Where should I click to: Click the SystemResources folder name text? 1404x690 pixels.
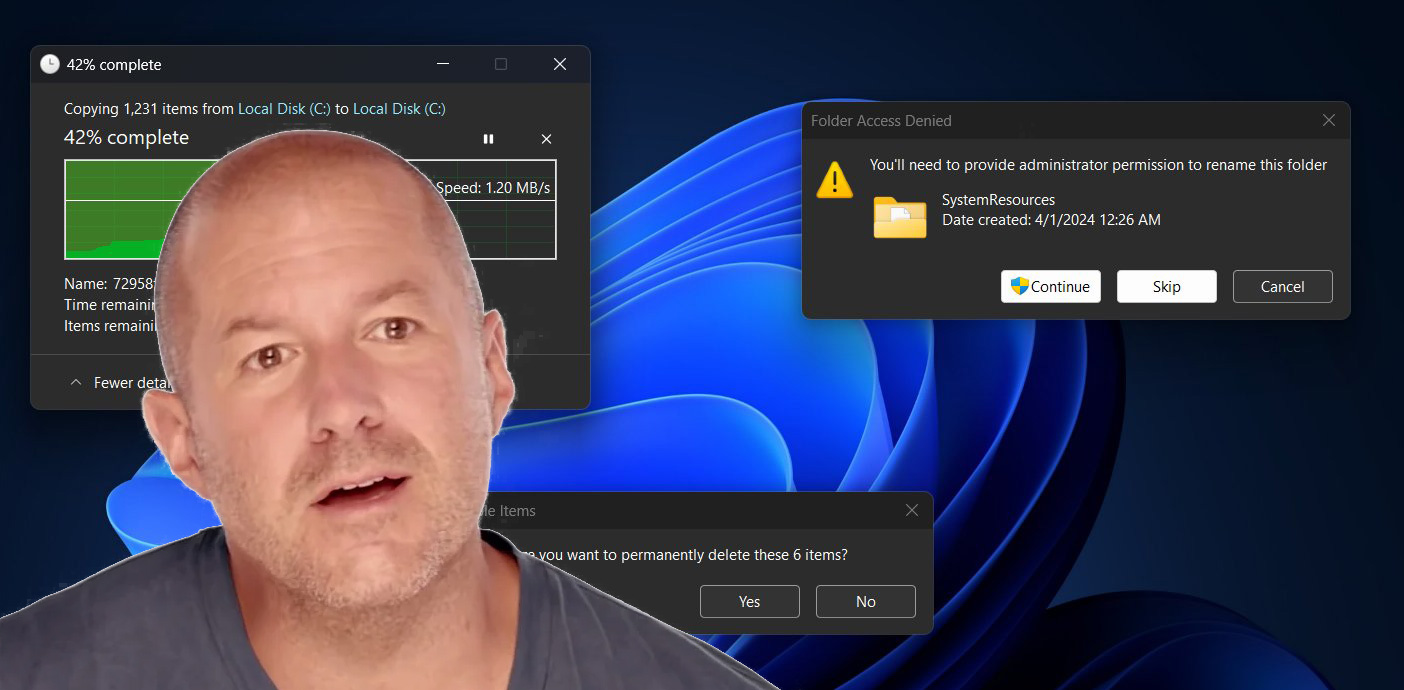click(x=998, y=200)
